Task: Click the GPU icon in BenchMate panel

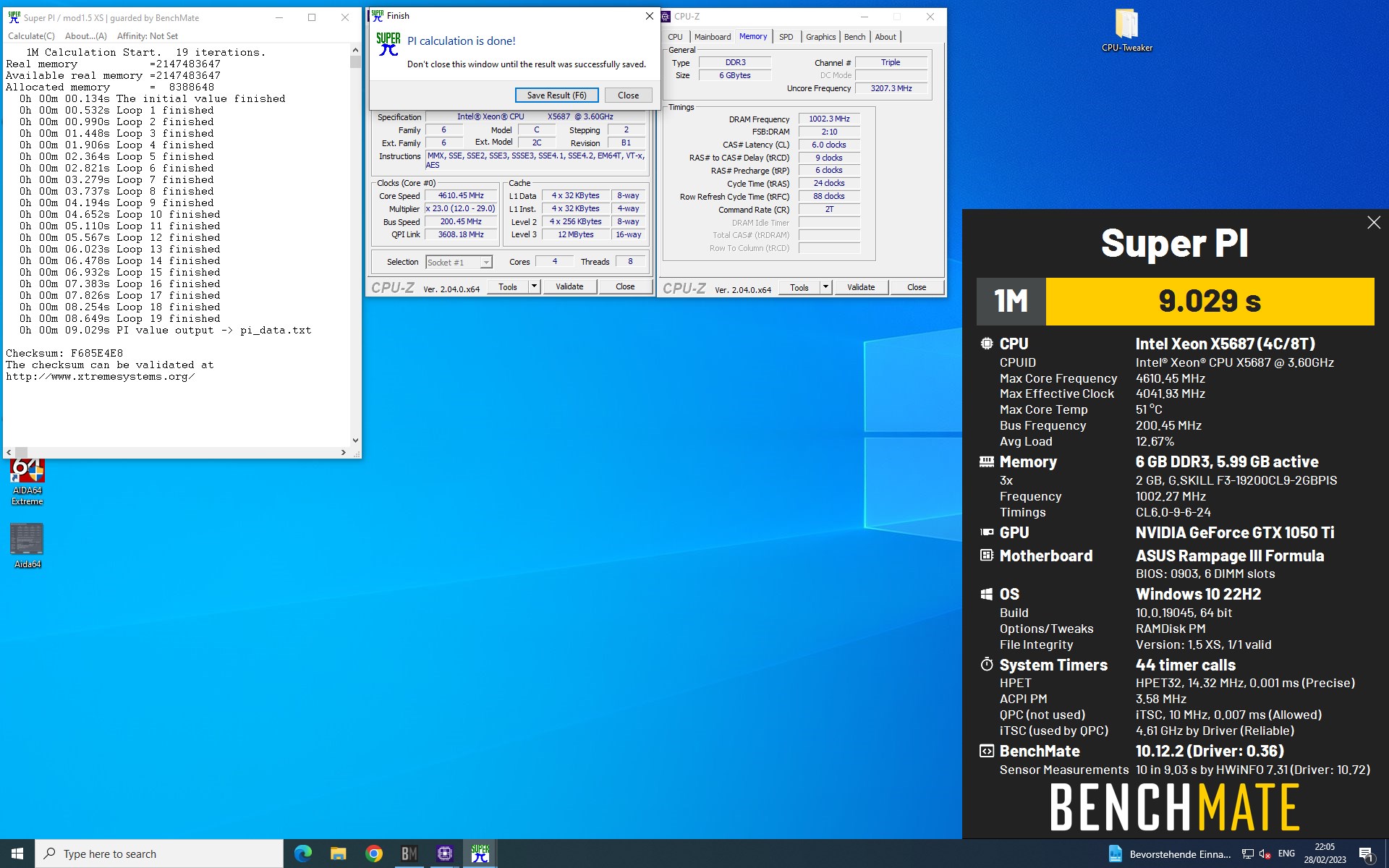Action: (x=987, y=532)
